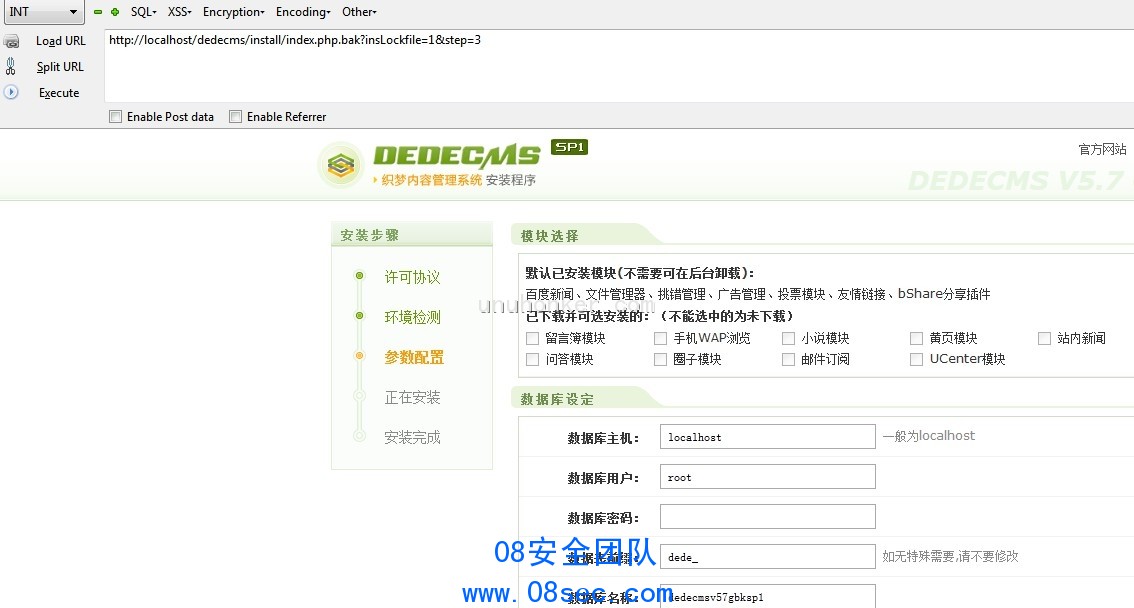The image size is (1134, 608).
Task: Select the 许可协议 install step
Action: [x=412, y=277]
